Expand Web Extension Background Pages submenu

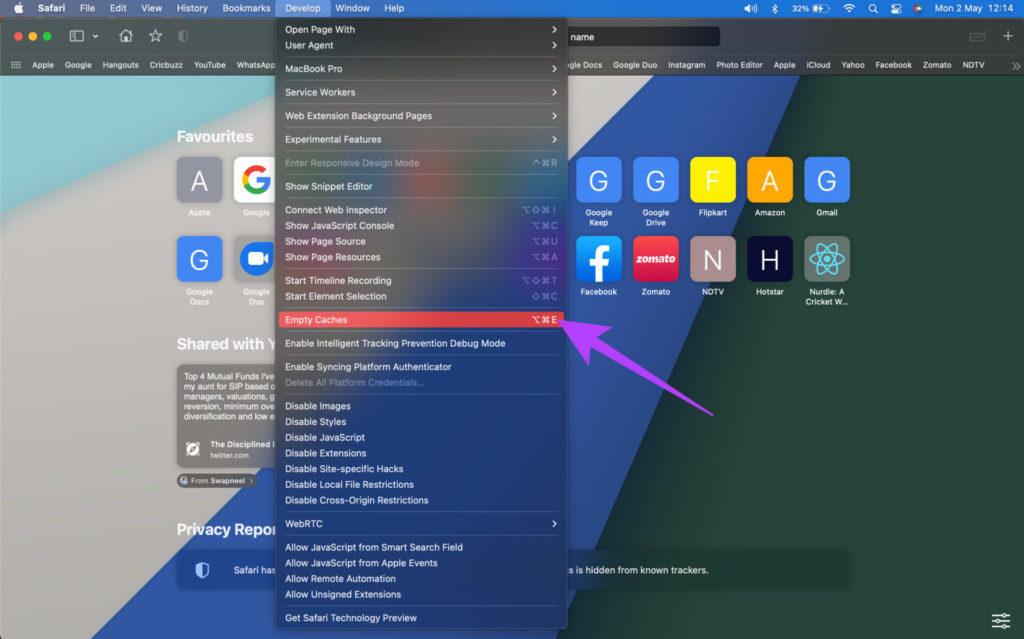coord(421,116)
